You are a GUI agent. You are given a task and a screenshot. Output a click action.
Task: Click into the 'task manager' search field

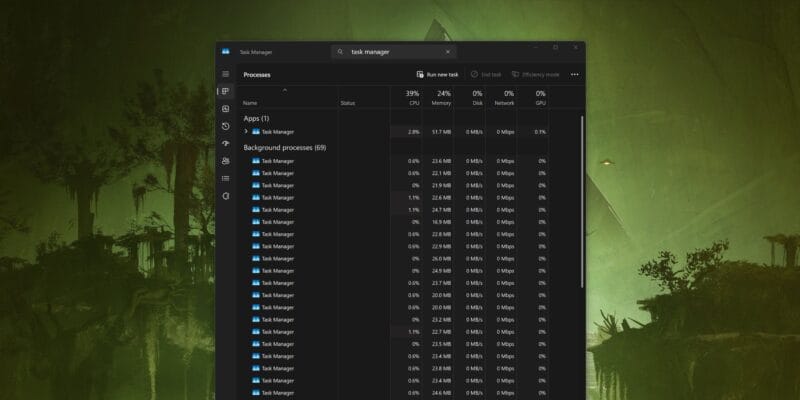[394, 52]
